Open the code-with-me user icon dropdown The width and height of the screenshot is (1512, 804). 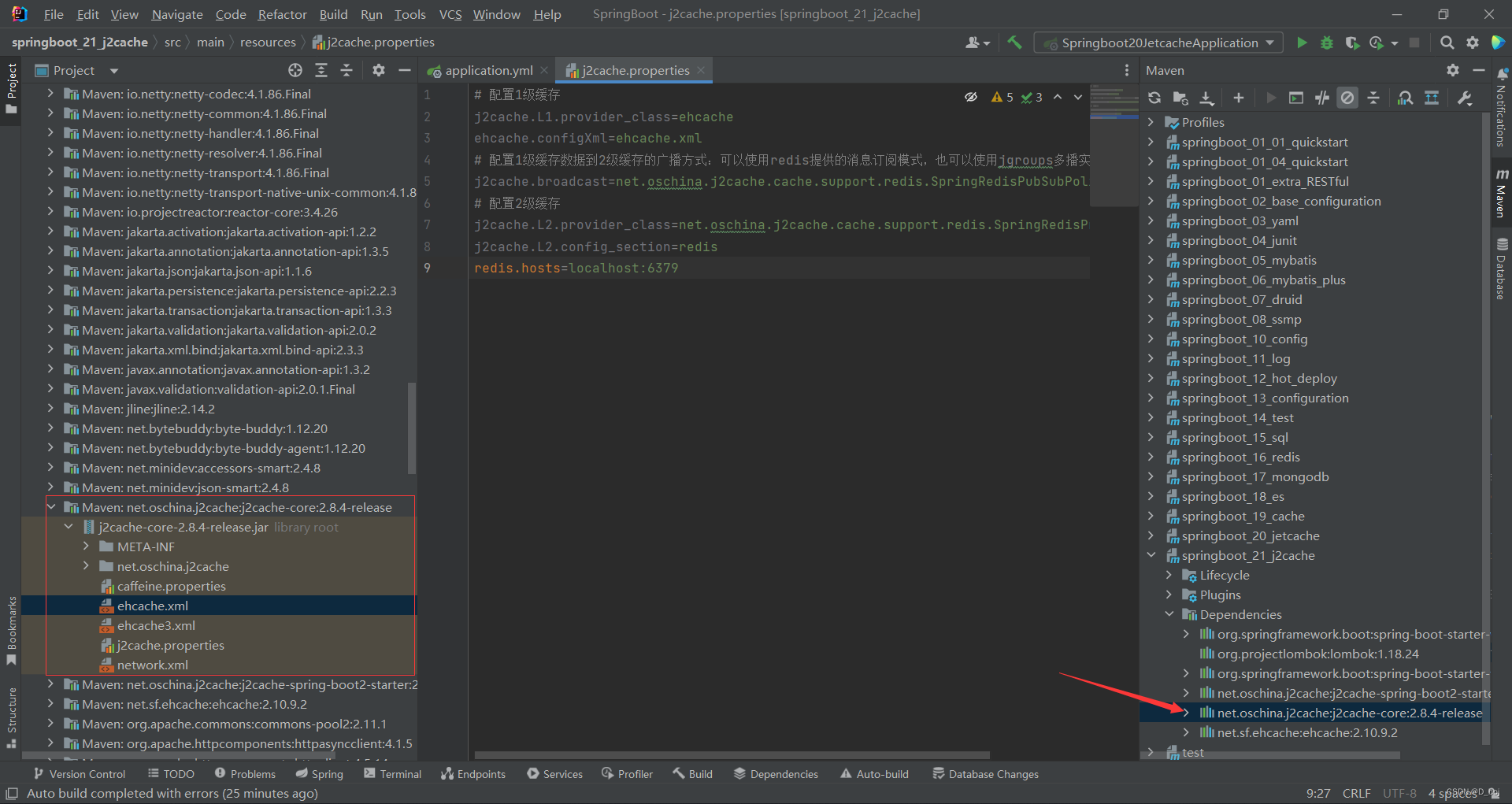tap(977, 43)
